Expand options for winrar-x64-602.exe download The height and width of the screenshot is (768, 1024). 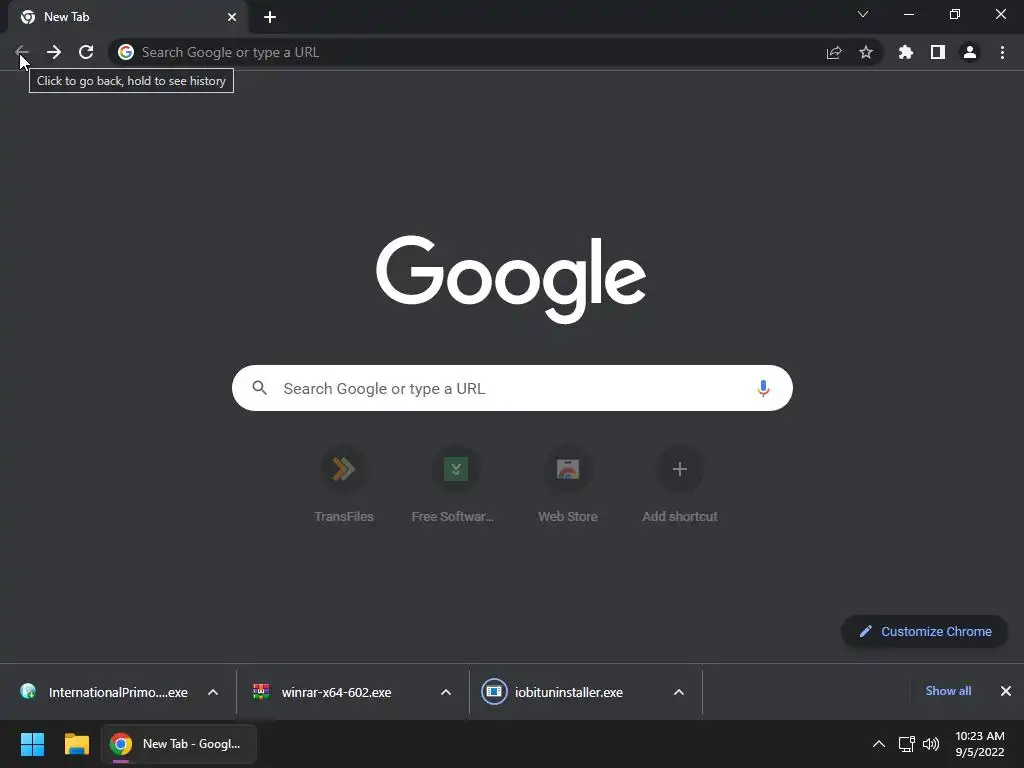pos(446,692)
